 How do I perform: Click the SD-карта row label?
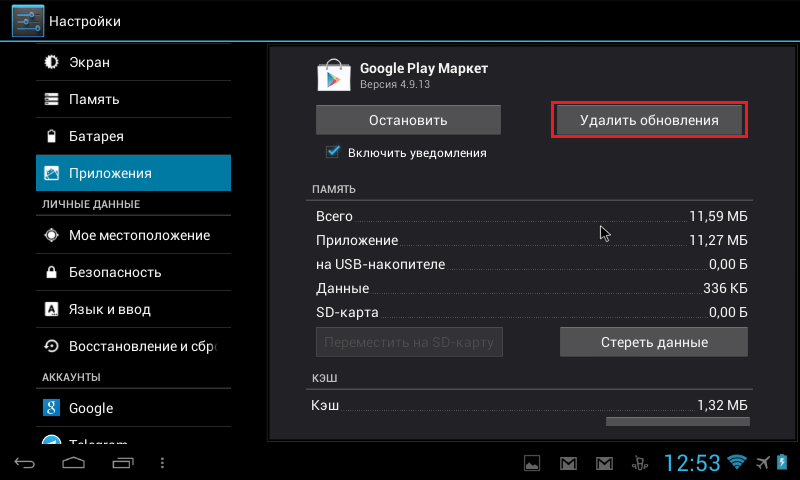coord(347,312)
